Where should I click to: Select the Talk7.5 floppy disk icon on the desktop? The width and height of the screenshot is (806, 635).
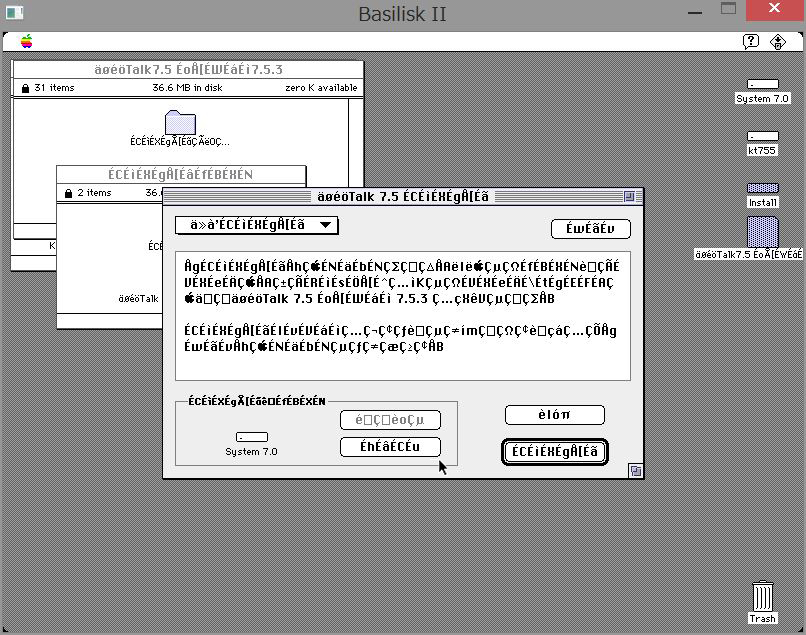click(x=762, y=232)
